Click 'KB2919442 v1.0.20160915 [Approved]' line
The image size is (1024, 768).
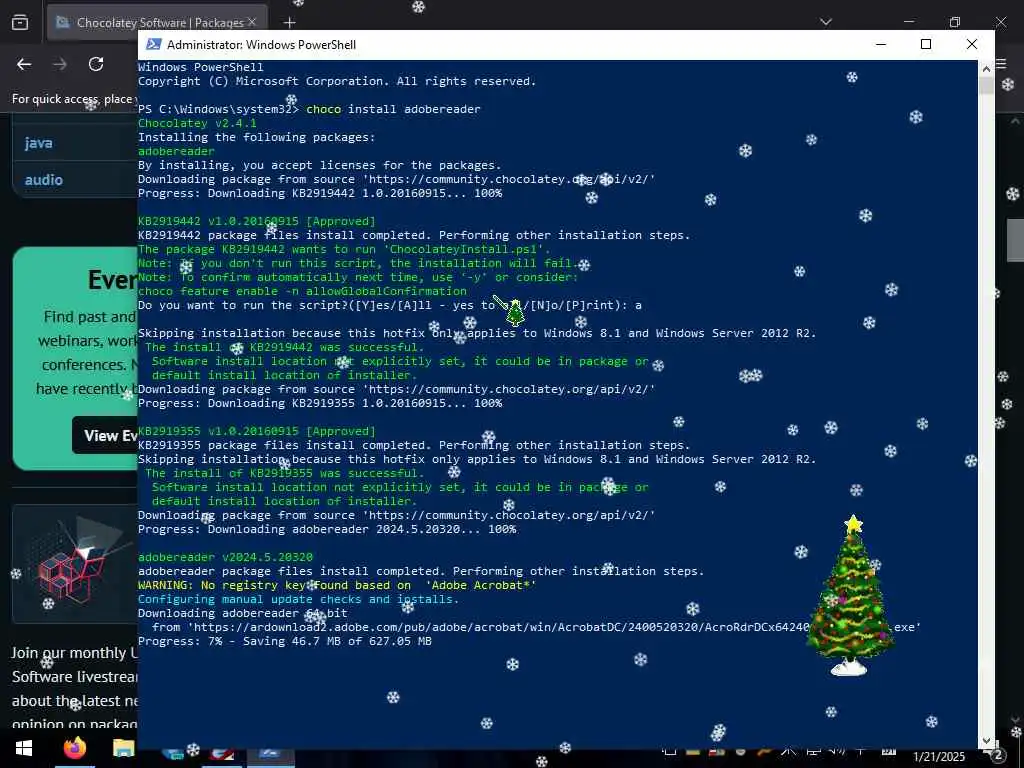pyautogui.click(x=257, y=221)
